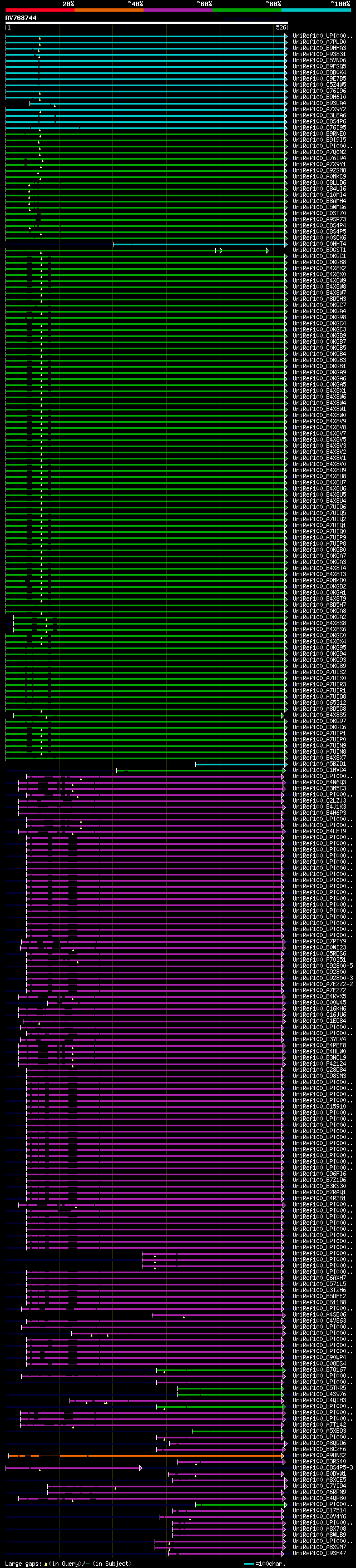Select hit label UniRef100_Q84UI6
The width and height of the screenshot is (356, 1568).
[x=319, y=189]
